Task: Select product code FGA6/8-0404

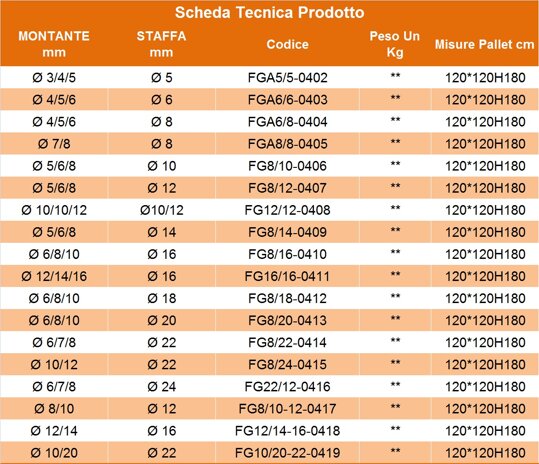Action: click(x=287, y=122)
